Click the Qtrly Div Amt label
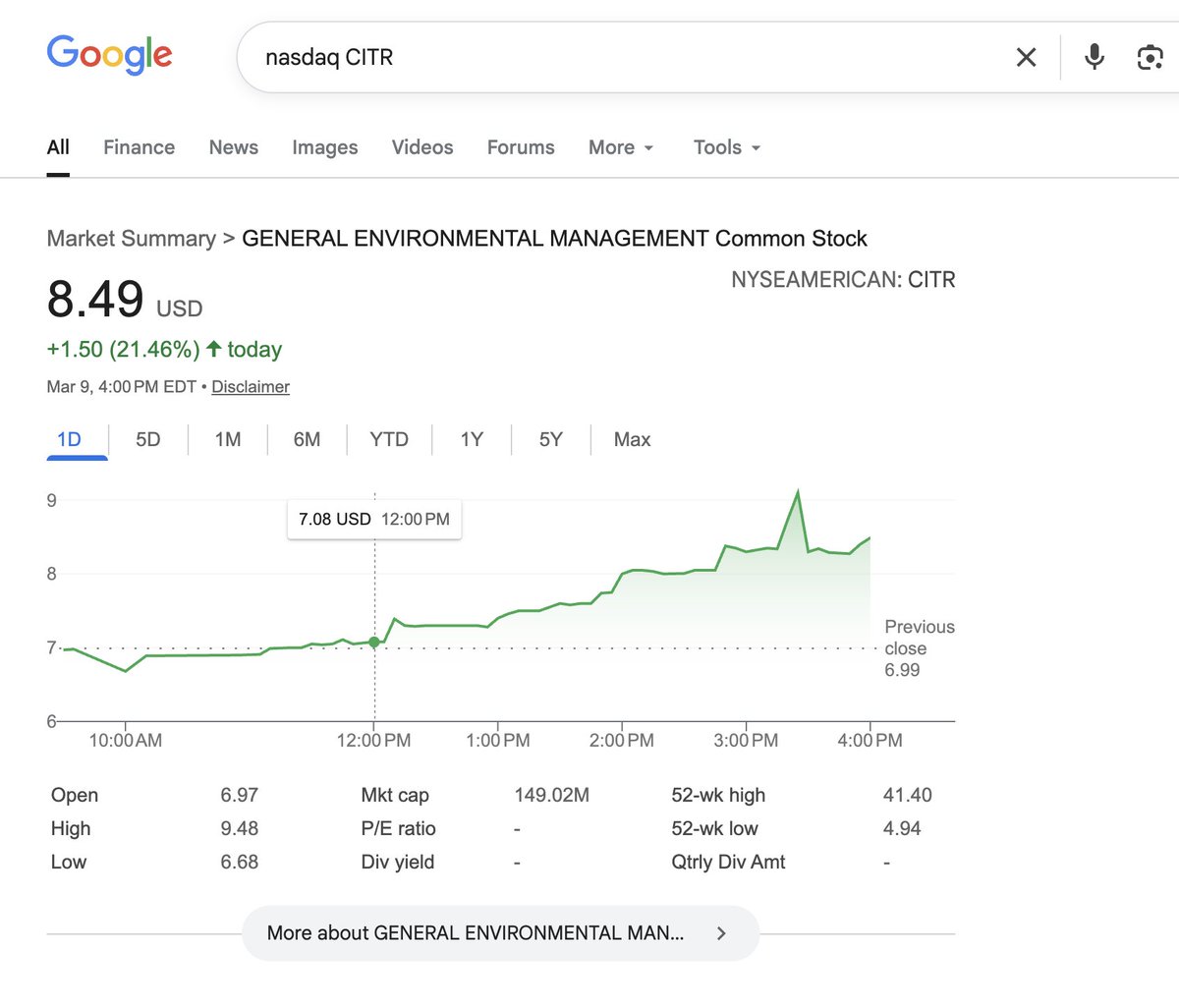The height and width of the screenshot is (1008, 1179). 728,862
